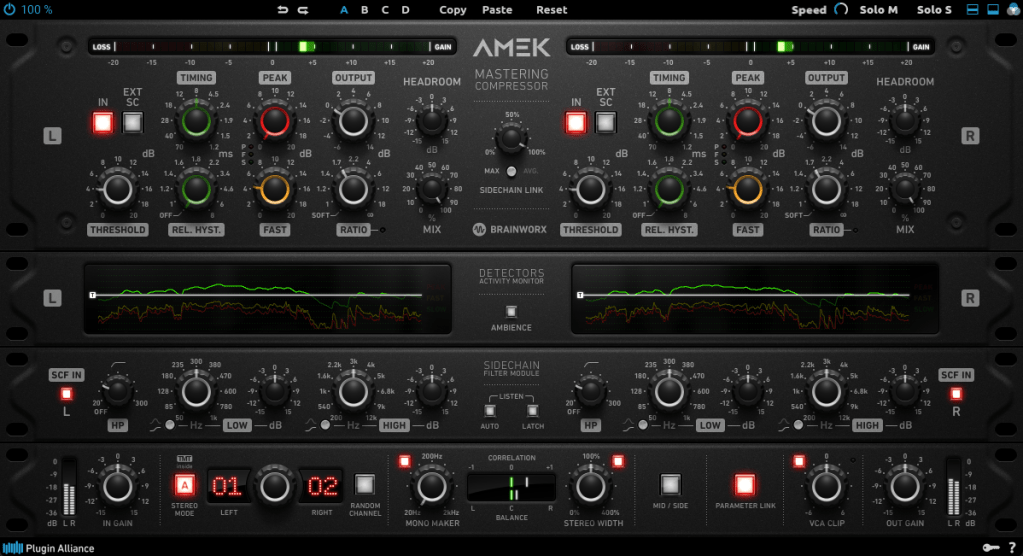
Task: Toggle the Random Channel button
Action: click(365, 486)
